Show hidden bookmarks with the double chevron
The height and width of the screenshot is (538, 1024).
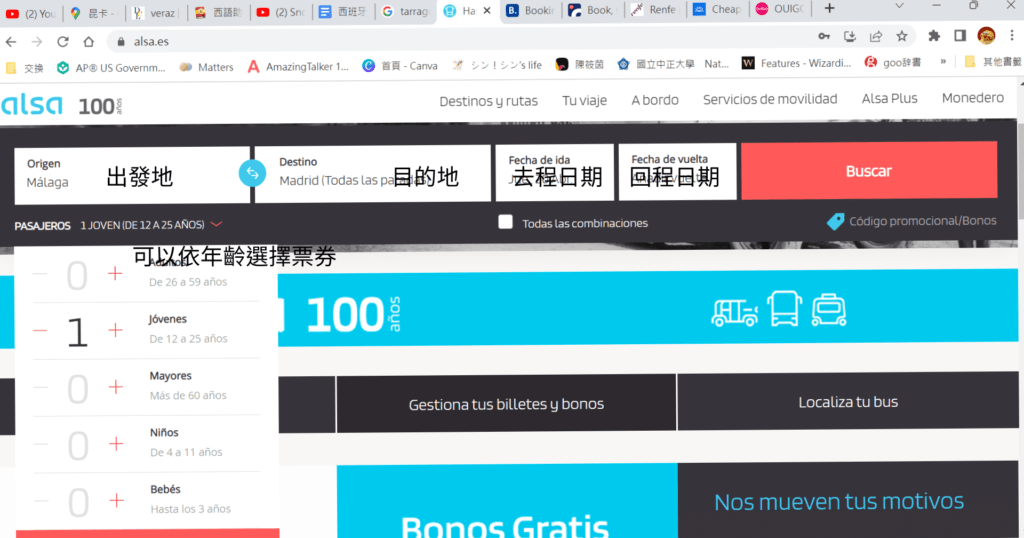943,62
